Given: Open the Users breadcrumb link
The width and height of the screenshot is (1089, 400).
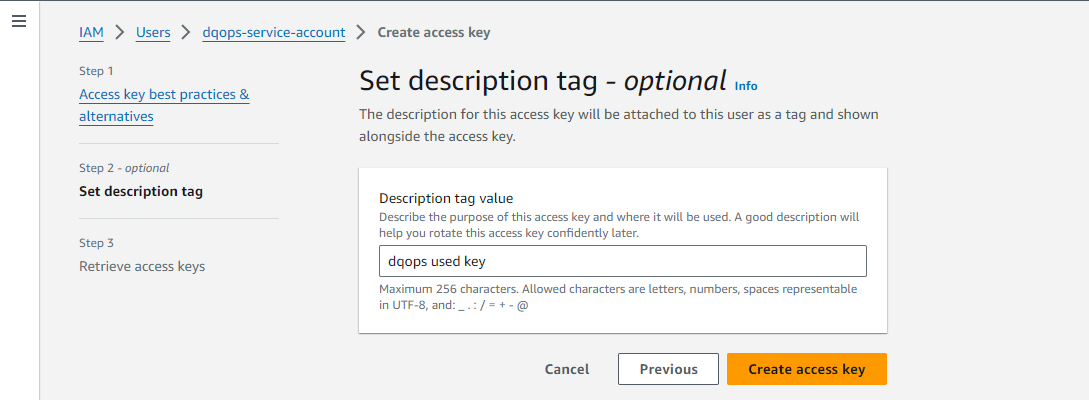Looking at the screenshot, I should tap(153, 32).
